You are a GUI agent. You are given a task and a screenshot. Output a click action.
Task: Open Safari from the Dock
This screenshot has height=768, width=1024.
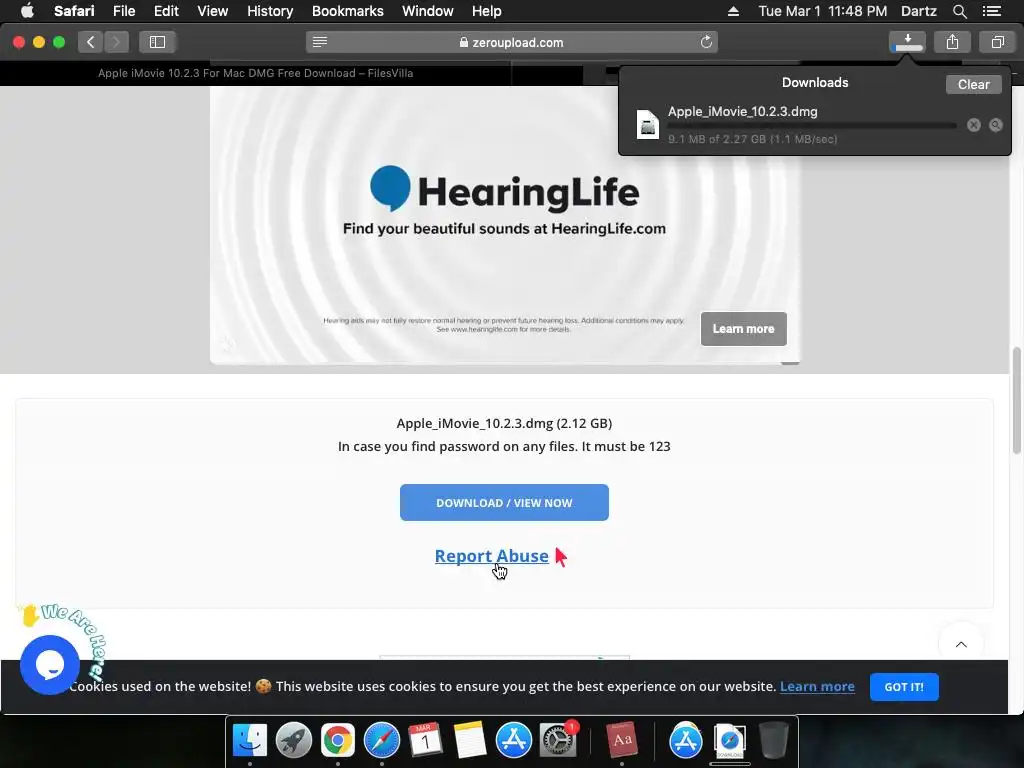pos(381,741)
